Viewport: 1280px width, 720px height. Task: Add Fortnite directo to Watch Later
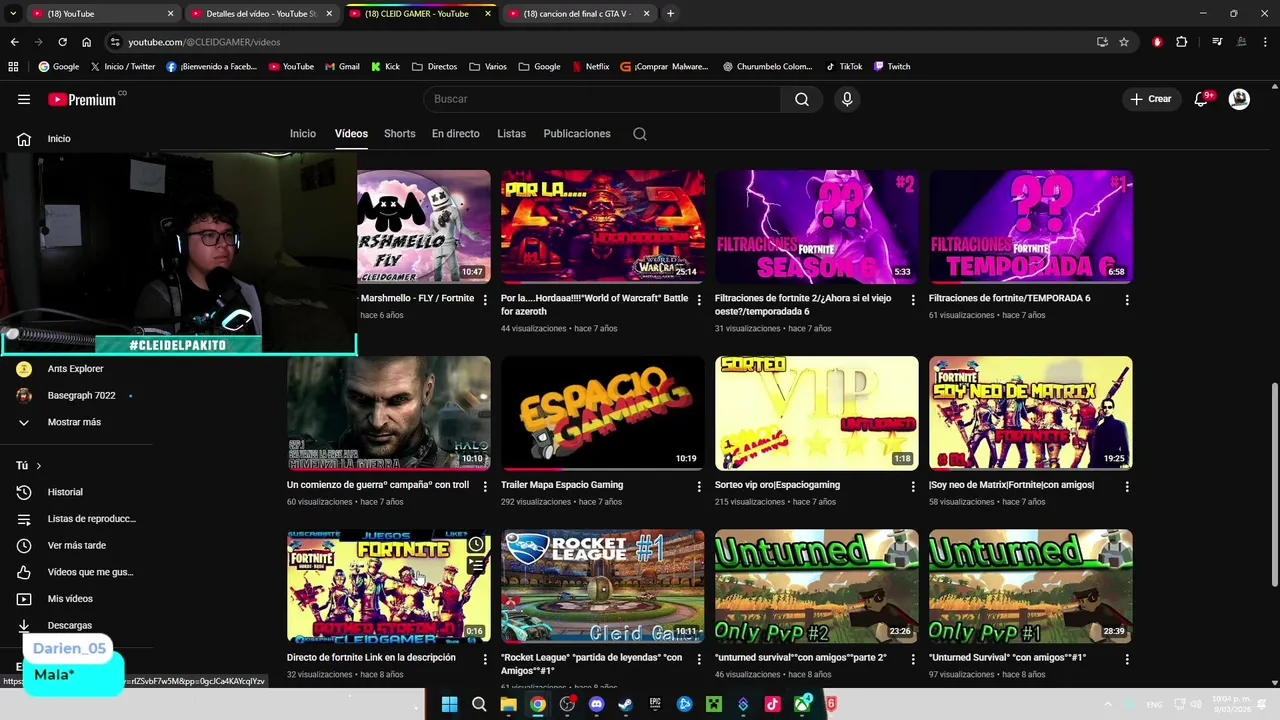pyautogui.click(x=476, y=544)
